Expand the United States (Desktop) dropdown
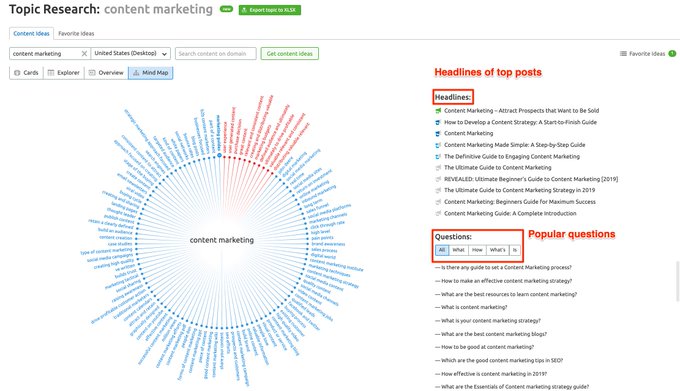The width and height of the screenshot is (680, 391). coord(131,54)
